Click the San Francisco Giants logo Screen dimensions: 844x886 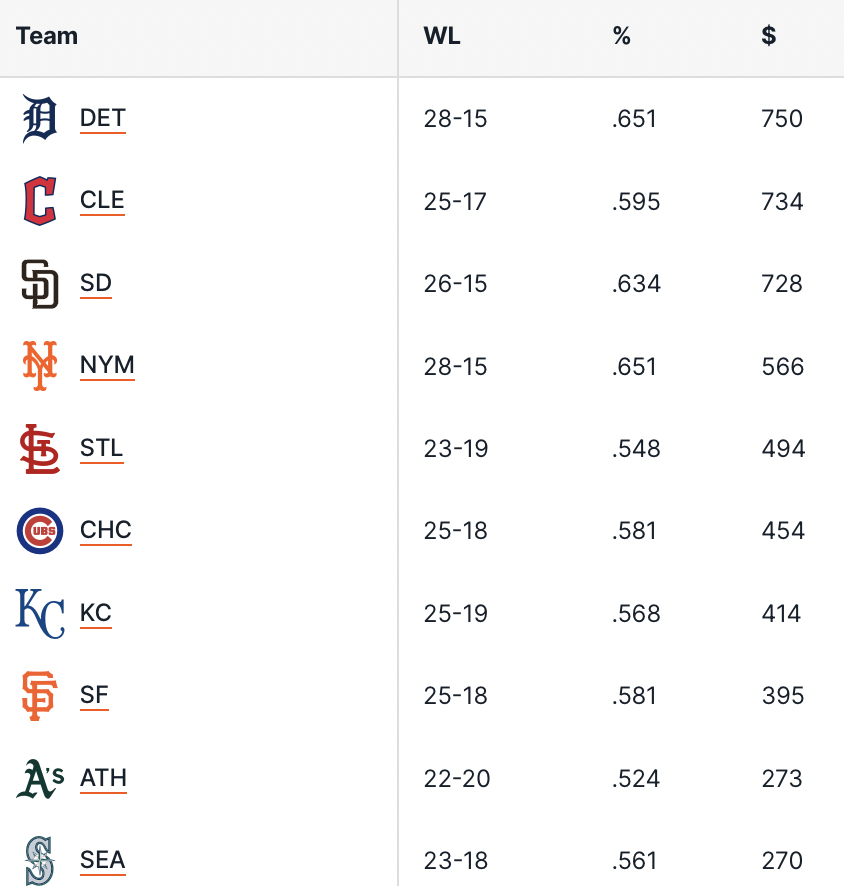[40, 696]
